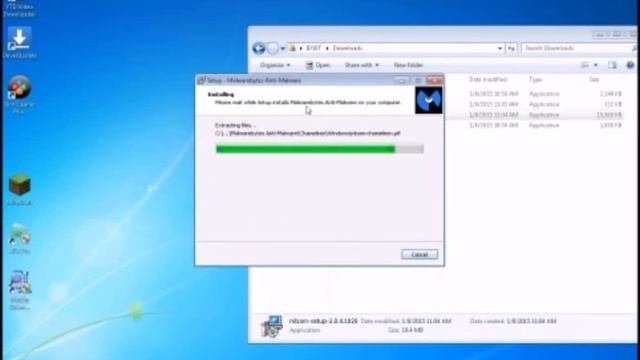Click Cancel in the Malwarebytes Setup dialog

(x=419, y=255)
